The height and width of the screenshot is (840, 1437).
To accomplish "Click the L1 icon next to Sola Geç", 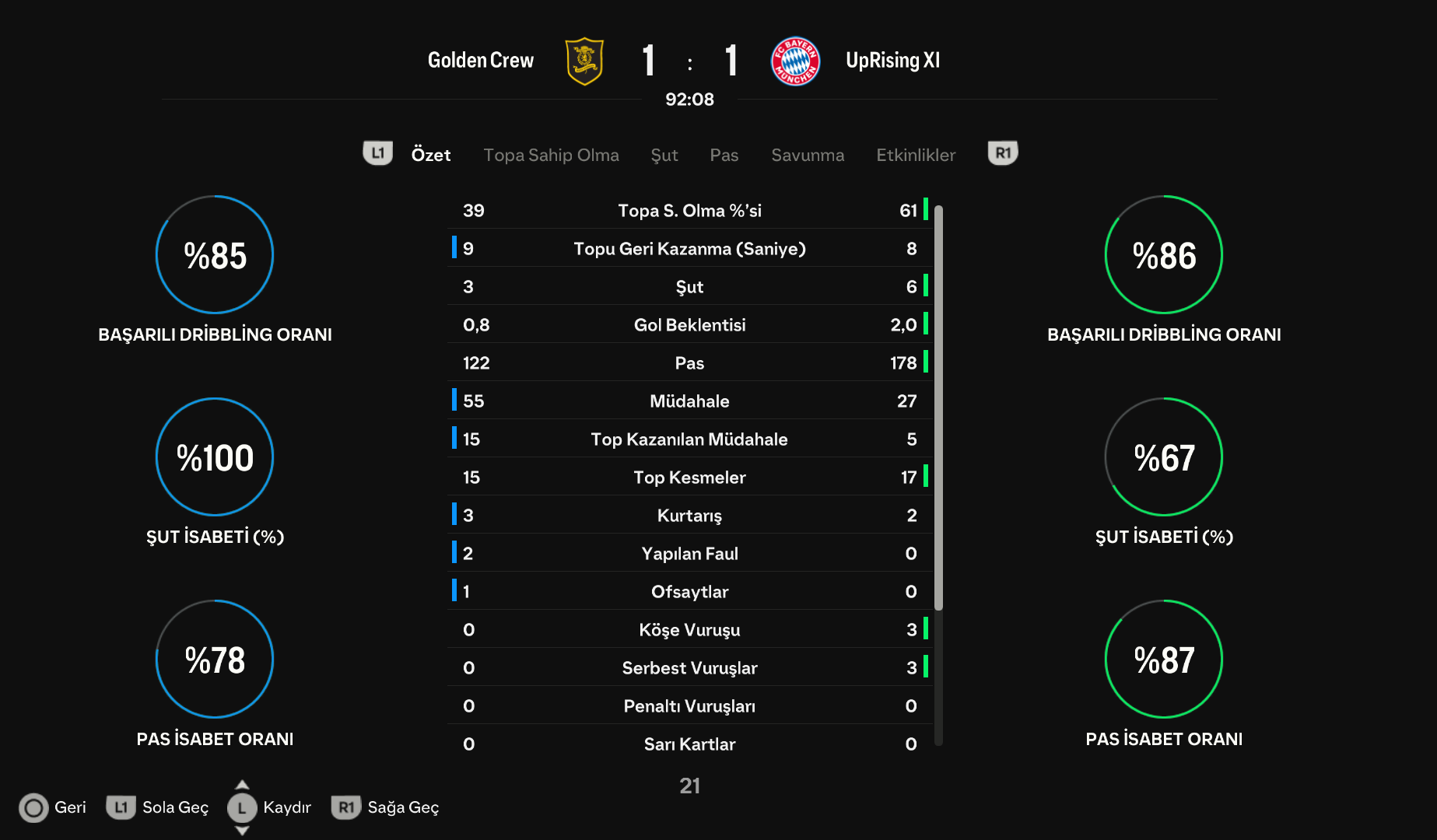I will [x=121, y=807].
